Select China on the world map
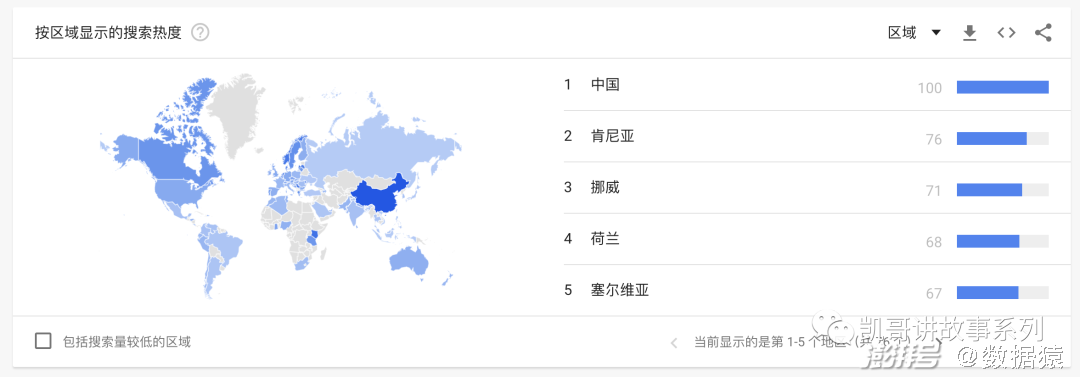The image size is (1080, 377). (x=380, y=193)
